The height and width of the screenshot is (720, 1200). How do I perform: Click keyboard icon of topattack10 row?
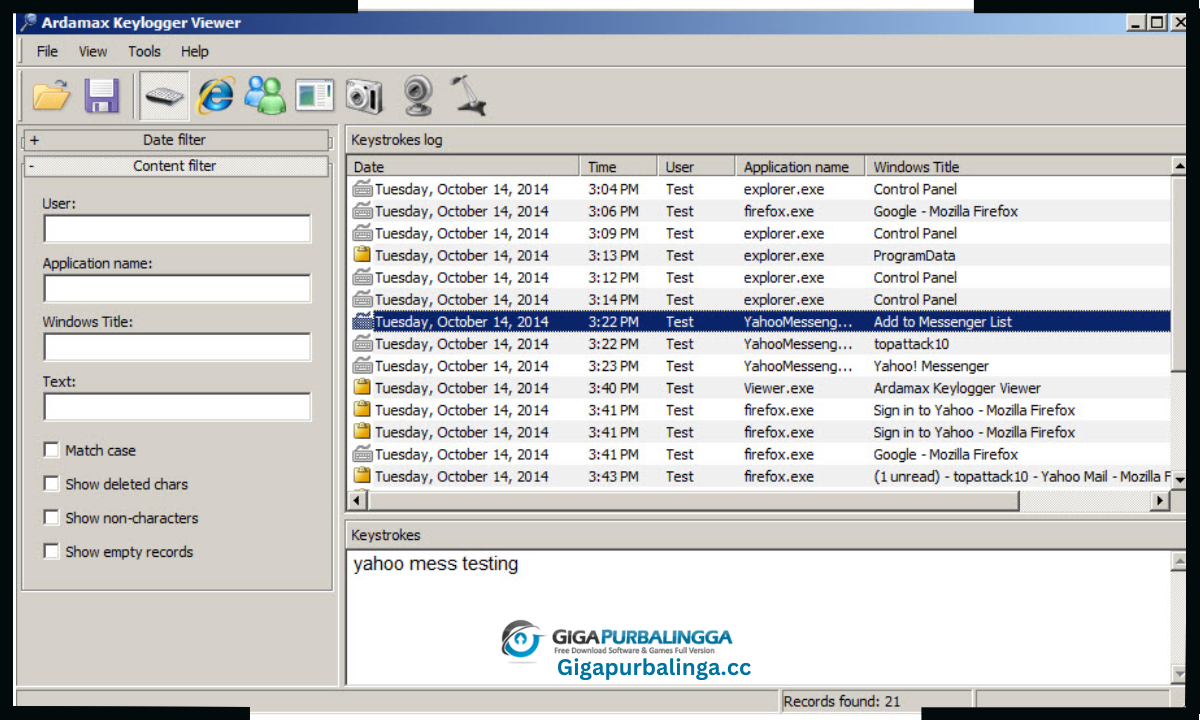pyautogui.click(x=362, y=344)
